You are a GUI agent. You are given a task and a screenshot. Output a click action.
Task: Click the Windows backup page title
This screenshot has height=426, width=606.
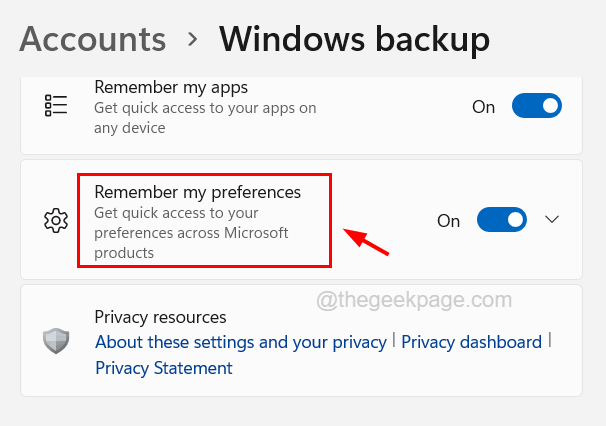(354, 39)
